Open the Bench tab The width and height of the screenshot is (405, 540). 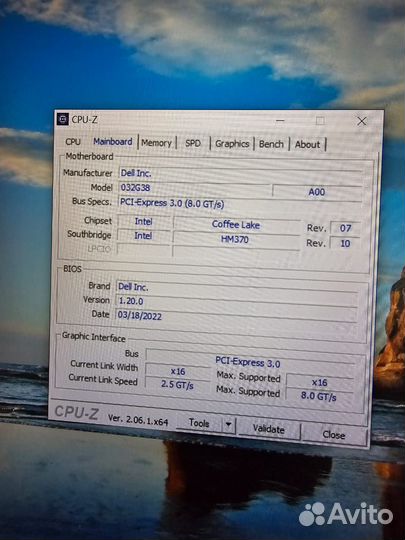(271, 144)
